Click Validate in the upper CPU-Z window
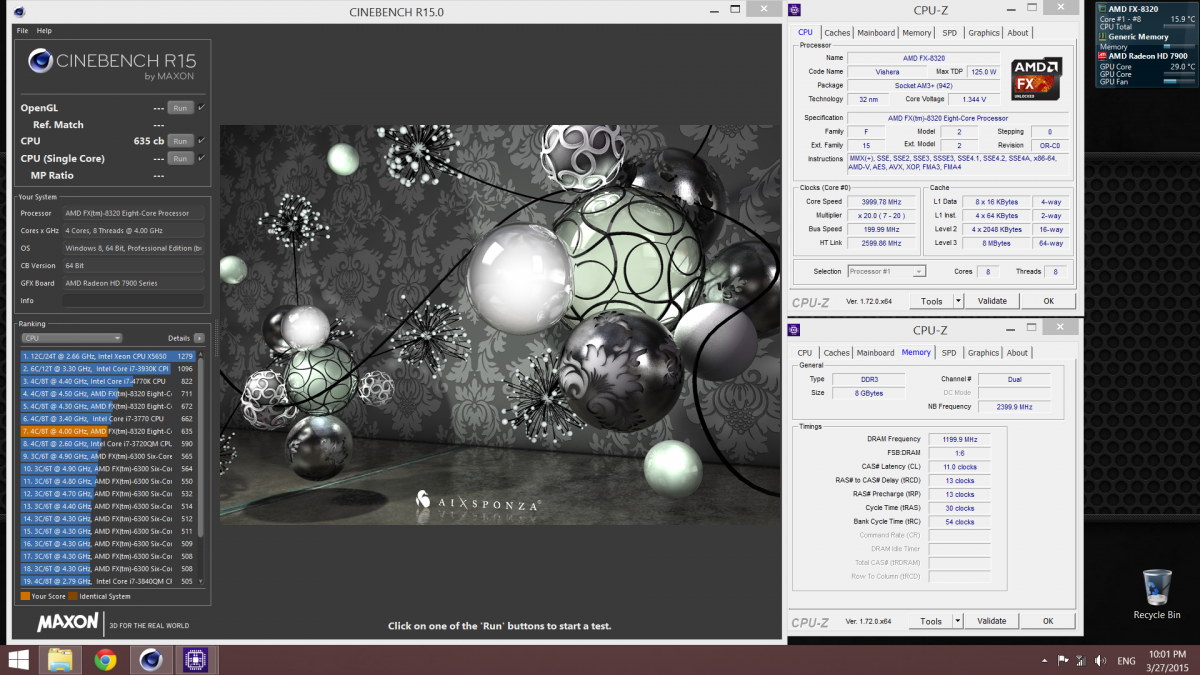 coord(992,301)
